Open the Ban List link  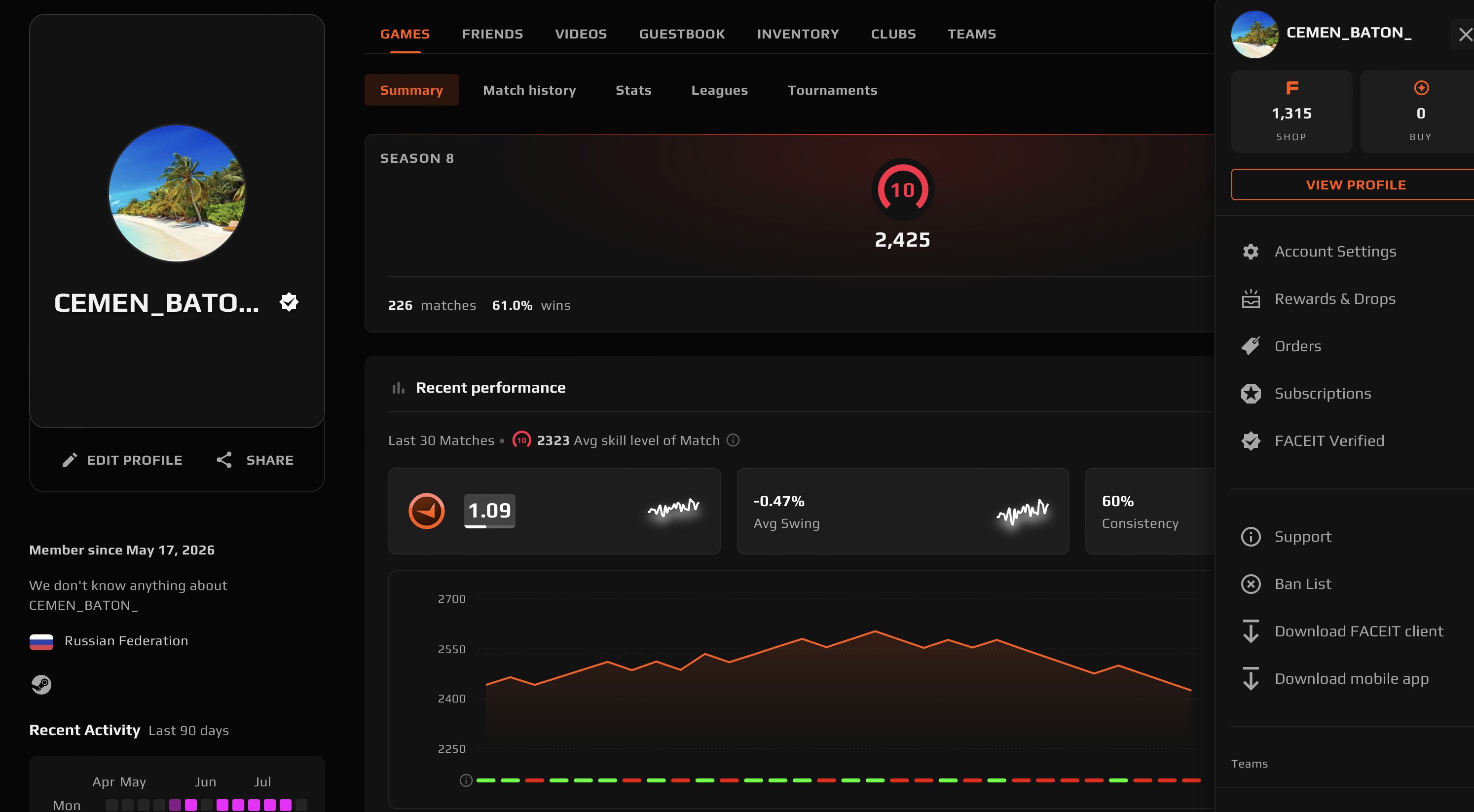(x=1302, y=584)
